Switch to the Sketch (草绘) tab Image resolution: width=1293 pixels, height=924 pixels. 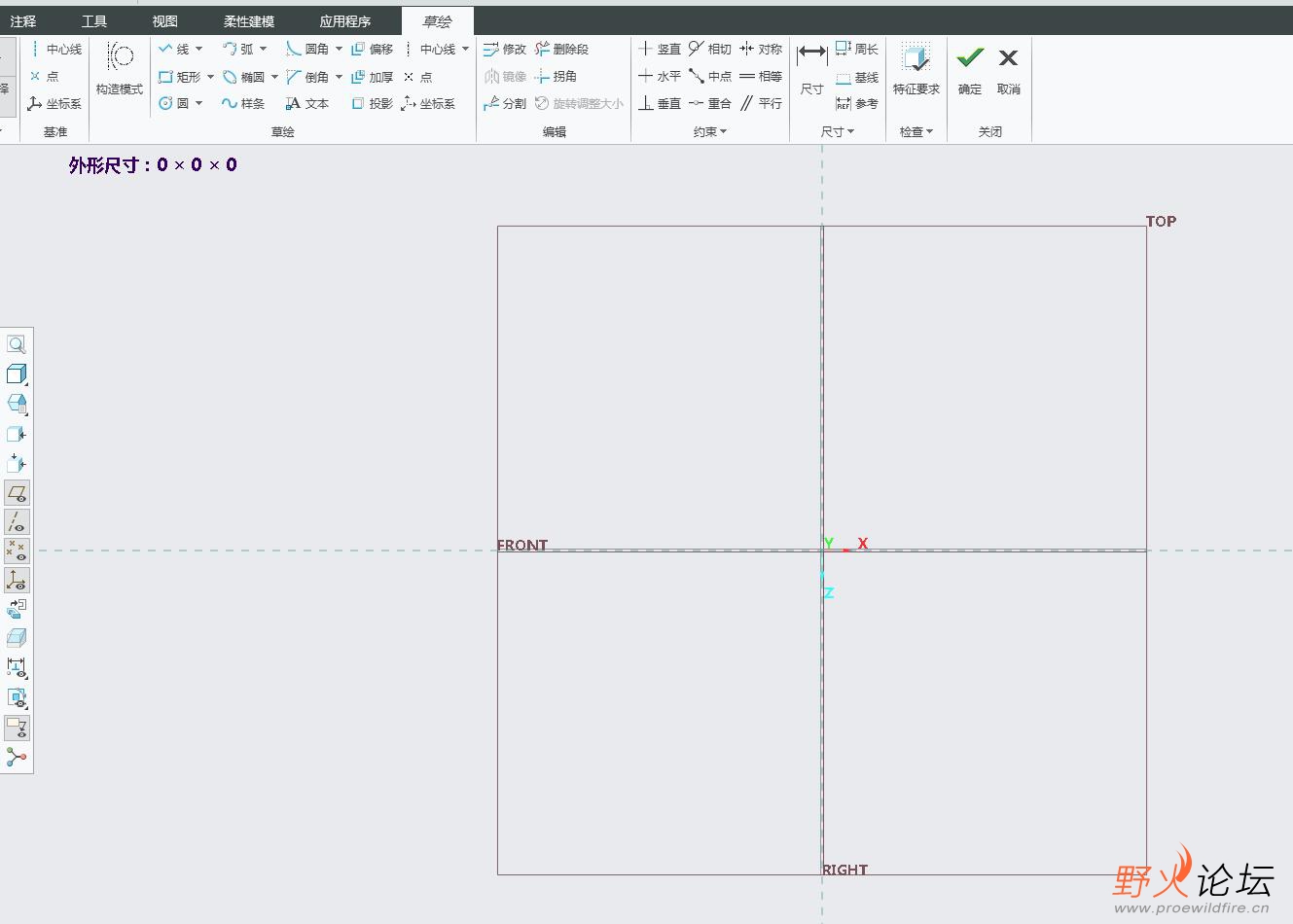point(438,20)
